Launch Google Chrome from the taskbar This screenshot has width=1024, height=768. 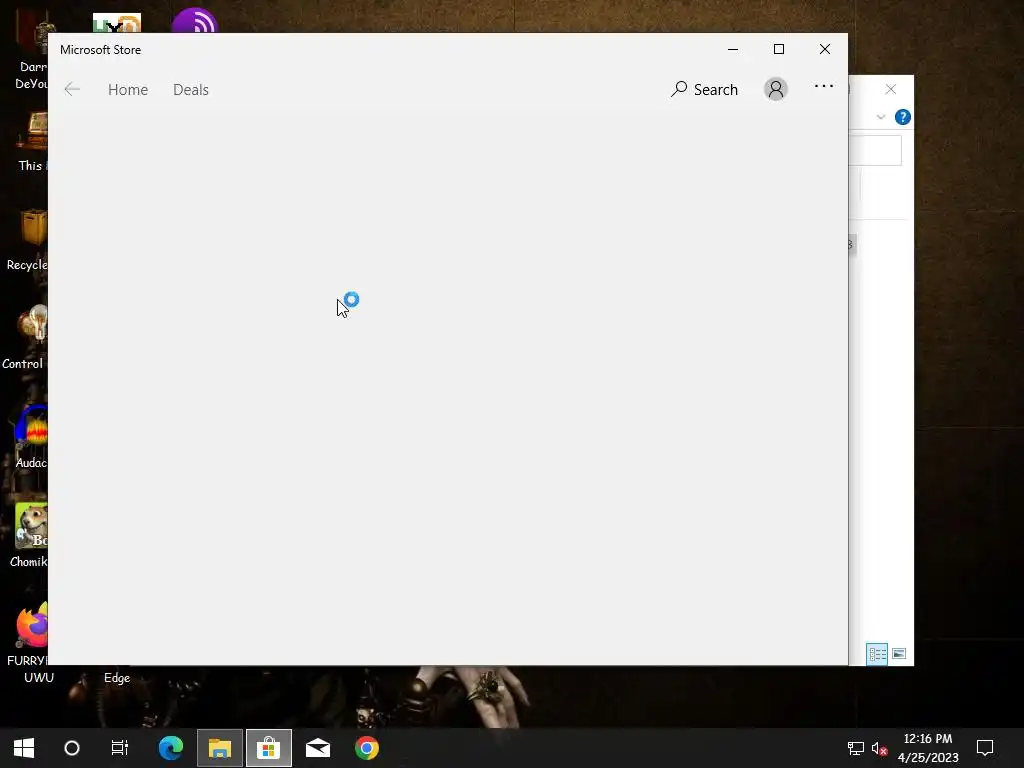pos(367,748)
